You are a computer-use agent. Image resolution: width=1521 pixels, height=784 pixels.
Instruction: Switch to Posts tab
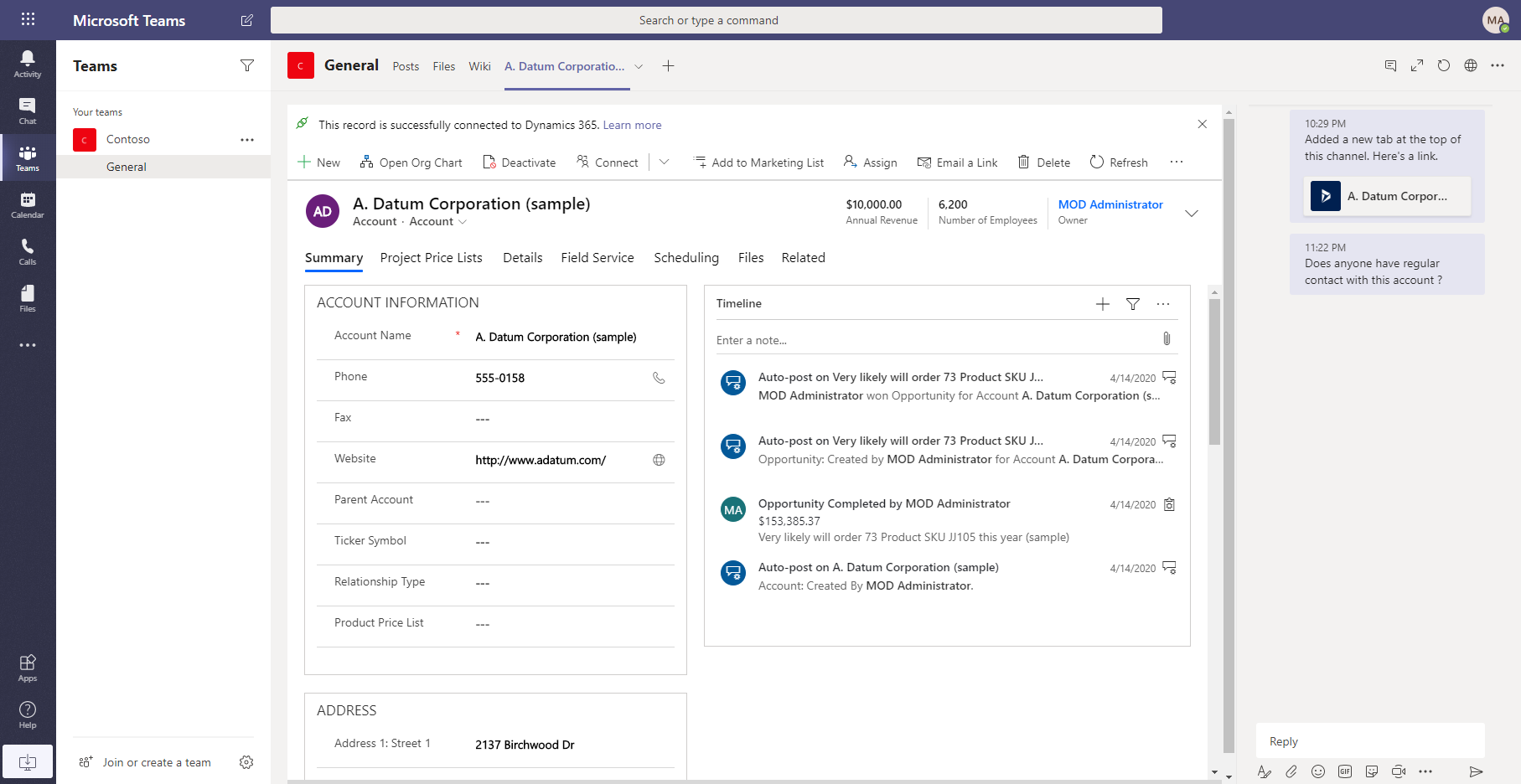(406, 66)
